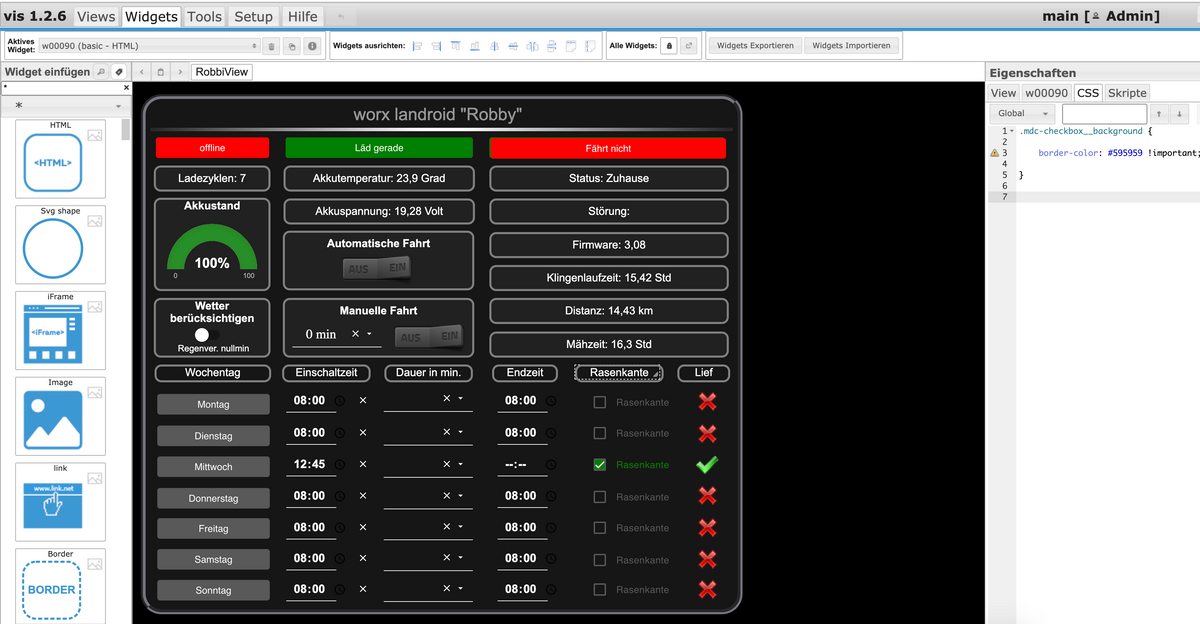
Task: Click clock icon for Montag Einschaltzeit
Action: 340,401
